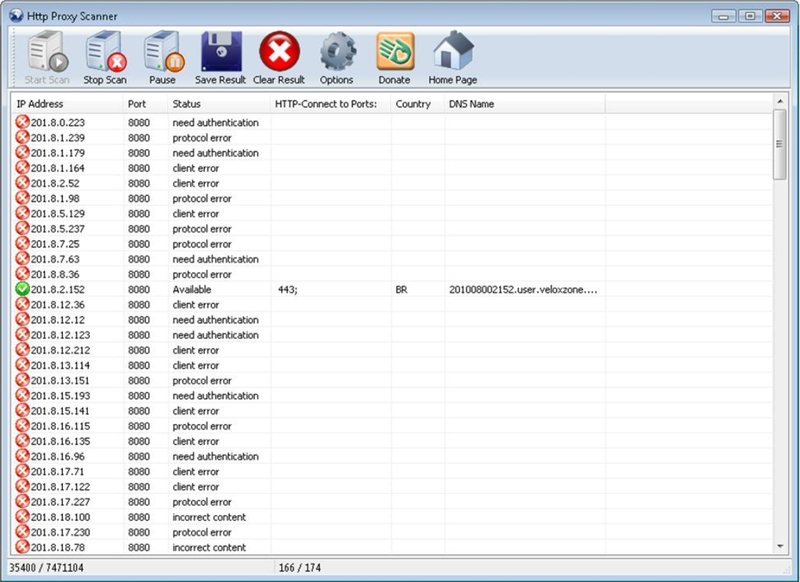Screen dimensions: 800x582
Task: Select the row with IP 201.8.8.36
Action: [392, 274]
